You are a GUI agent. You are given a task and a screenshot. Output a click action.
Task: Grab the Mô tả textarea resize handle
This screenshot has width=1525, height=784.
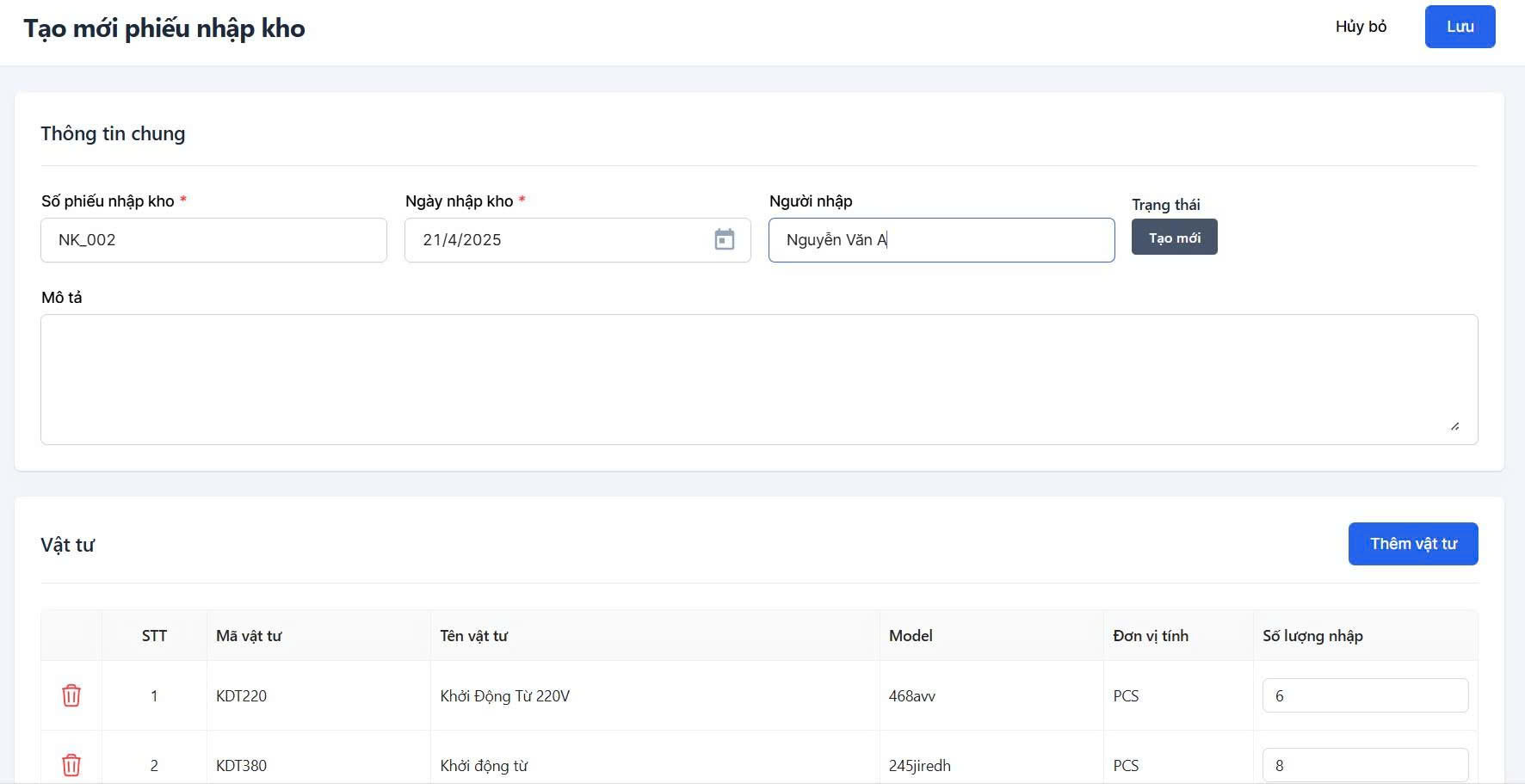1454,426
